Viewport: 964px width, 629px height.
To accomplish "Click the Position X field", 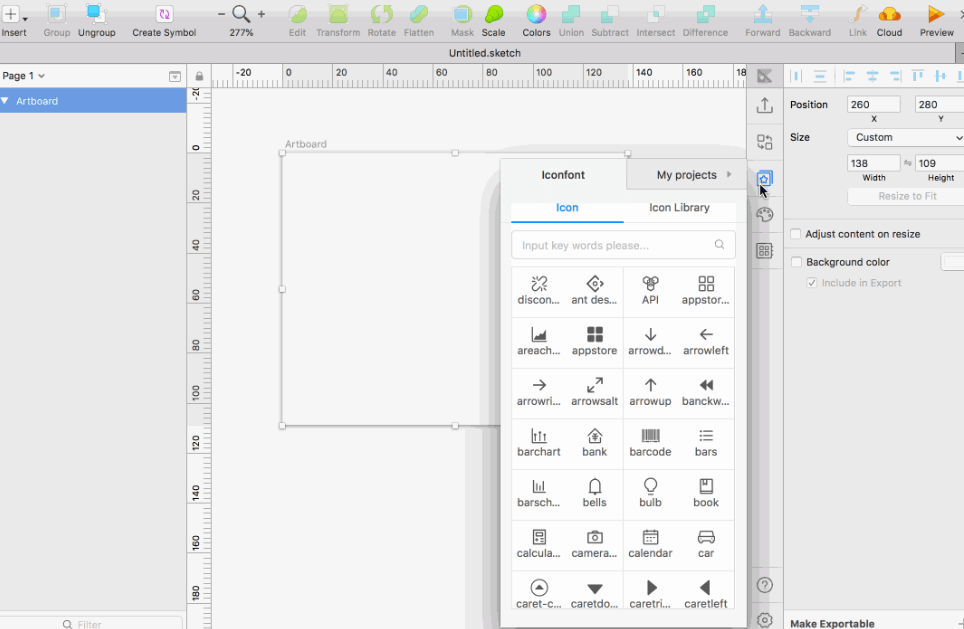I will 873,105.
